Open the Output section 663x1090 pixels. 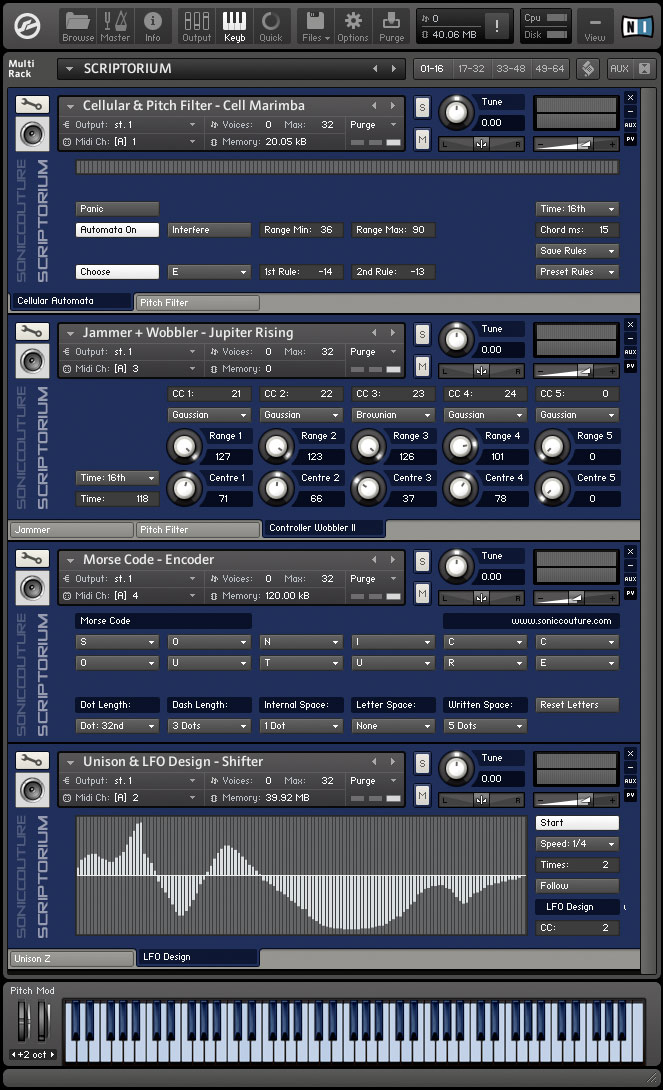[197, 26]
